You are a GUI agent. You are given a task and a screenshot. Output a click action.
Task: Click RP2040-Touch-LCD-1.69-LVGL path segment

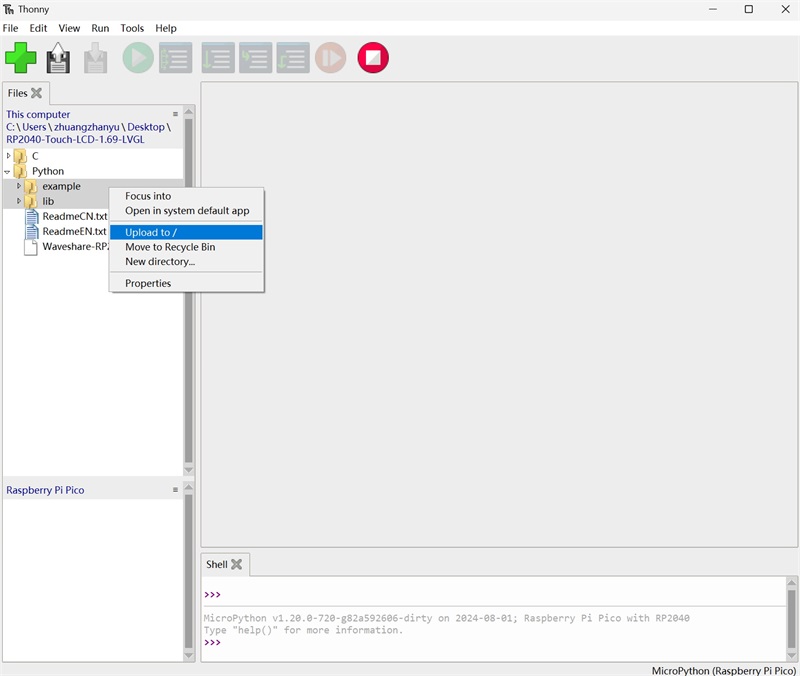coord(75,139)
